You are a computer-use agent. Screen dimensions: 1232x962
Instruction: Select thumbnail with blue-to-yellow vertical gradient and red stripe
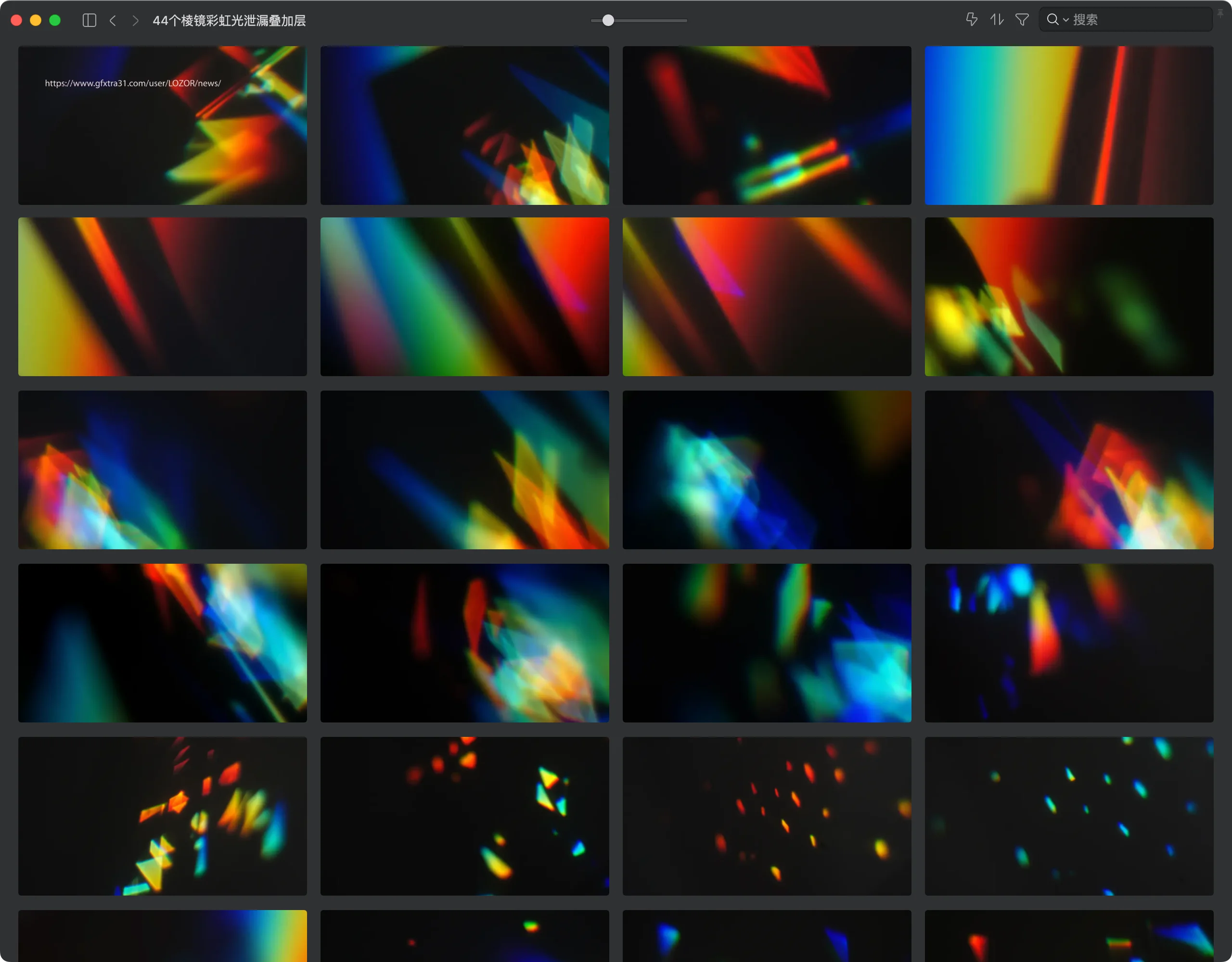click(x=1069, y=125)
